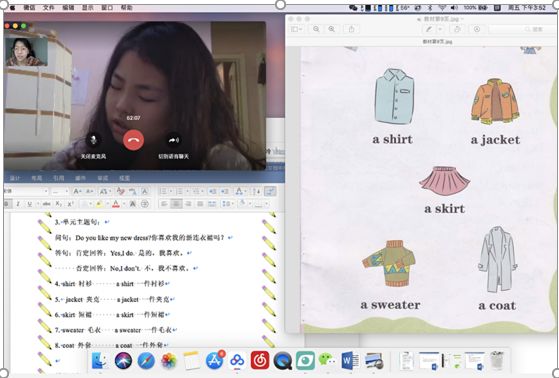The height and width of the screenshot is (378, 559).
Task: Decrease the paragraph indent in Word
Action: pyautogui.click(x=212, y=191)
